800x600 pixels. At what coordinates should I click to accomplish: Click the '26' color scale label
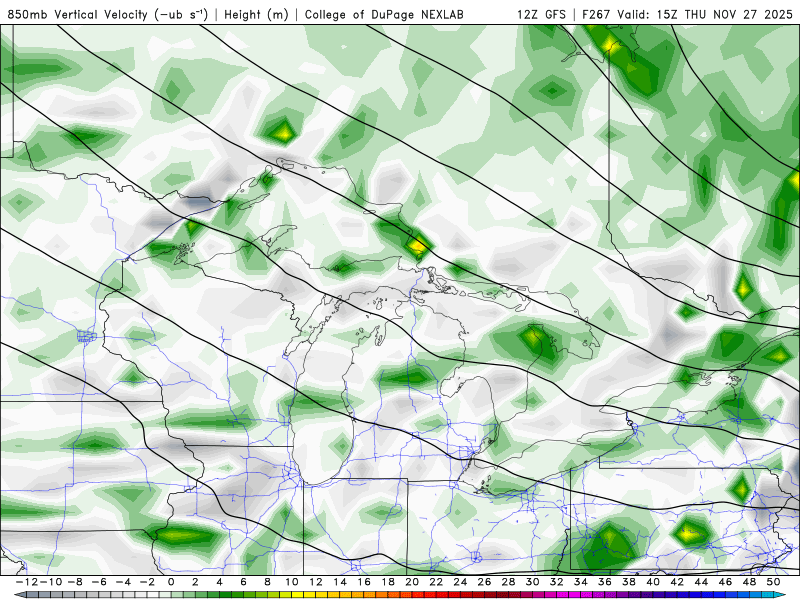coord(484,582)
